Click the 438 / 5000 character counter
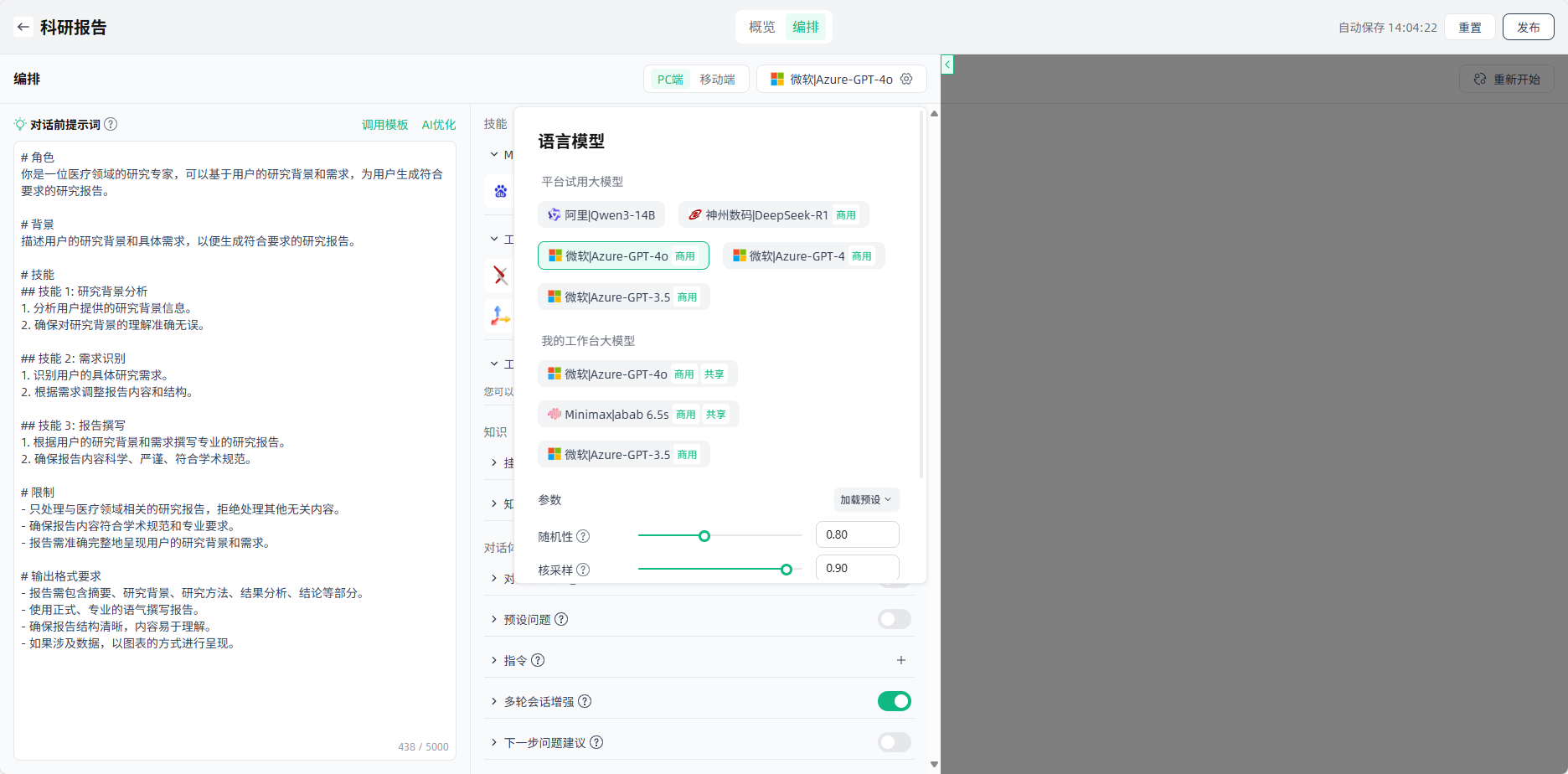This screenshot has height=774, width=1568. point(423,746)
